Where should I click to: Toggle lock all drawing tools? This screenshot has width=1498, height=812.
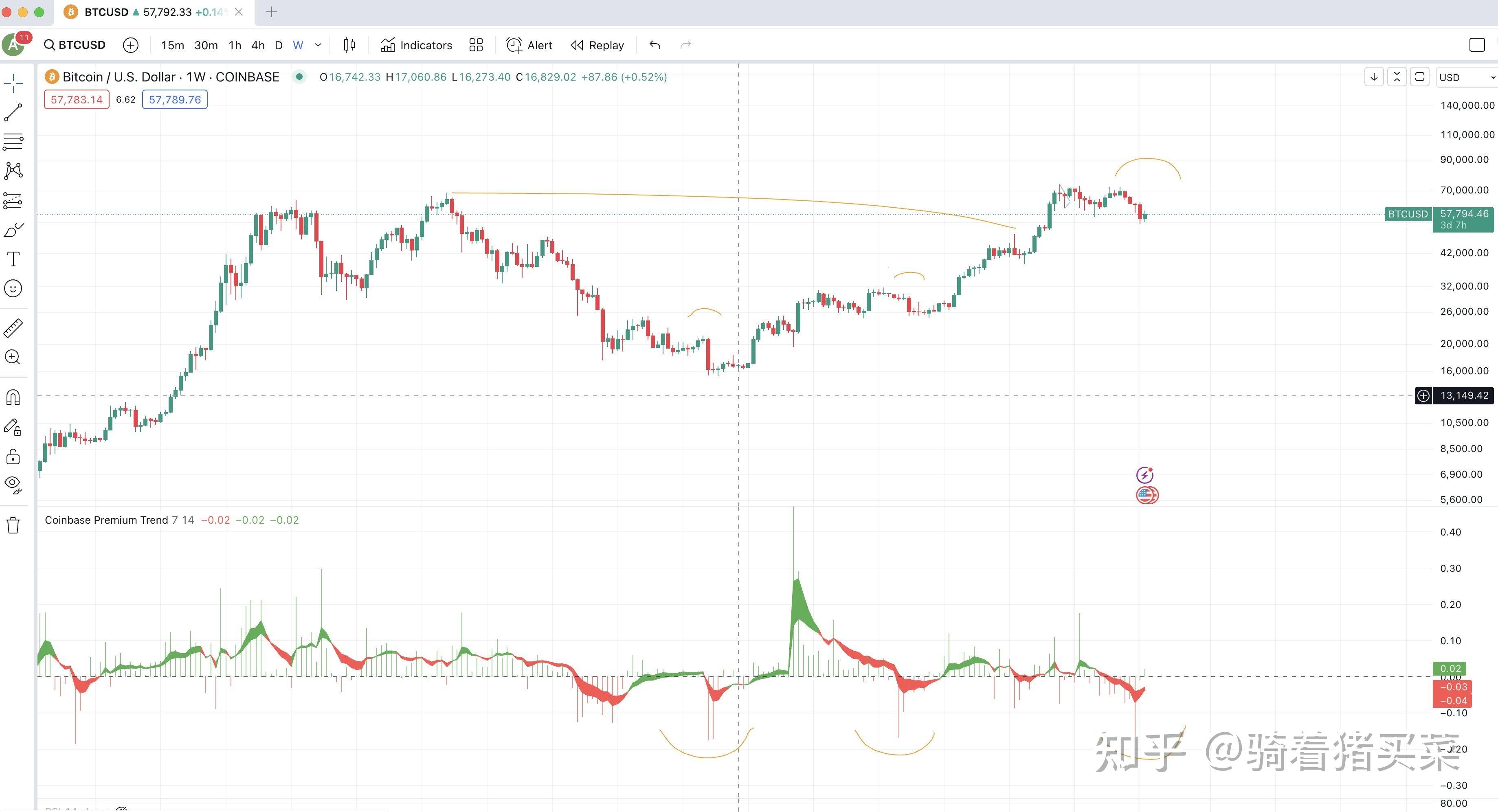pos(13,457)
